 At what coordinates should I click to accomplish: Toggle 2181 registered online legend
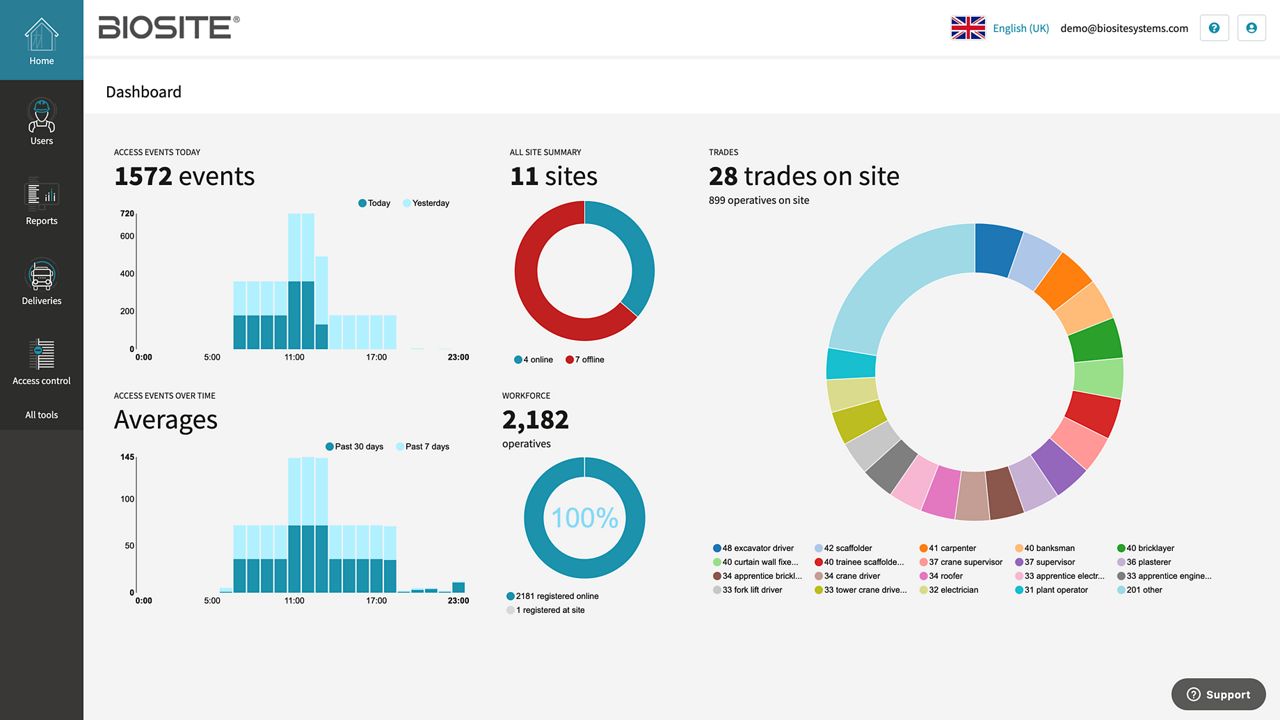[552, 596]
